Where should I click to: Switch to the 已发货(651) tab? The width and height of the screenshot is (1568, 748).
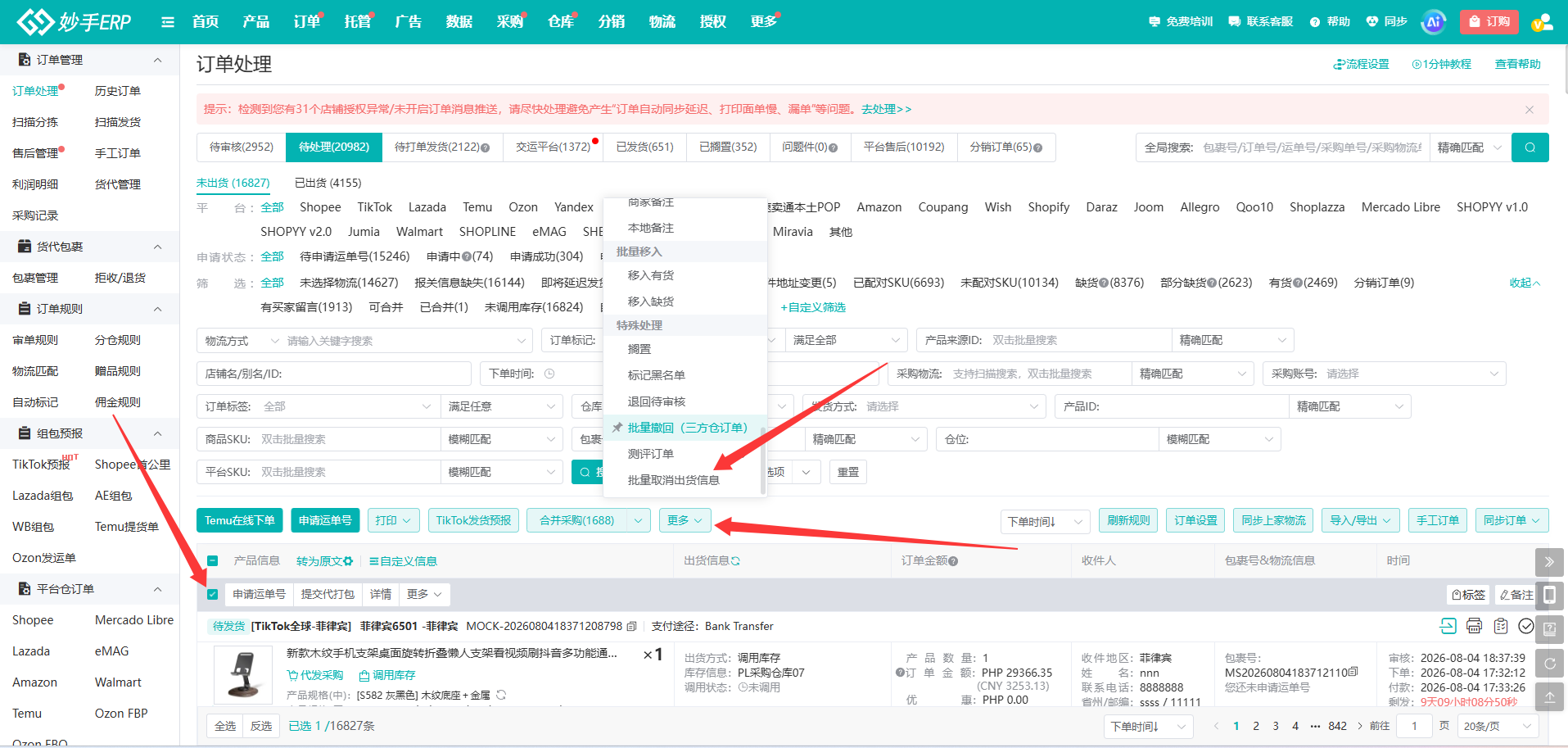pos(645,147)
